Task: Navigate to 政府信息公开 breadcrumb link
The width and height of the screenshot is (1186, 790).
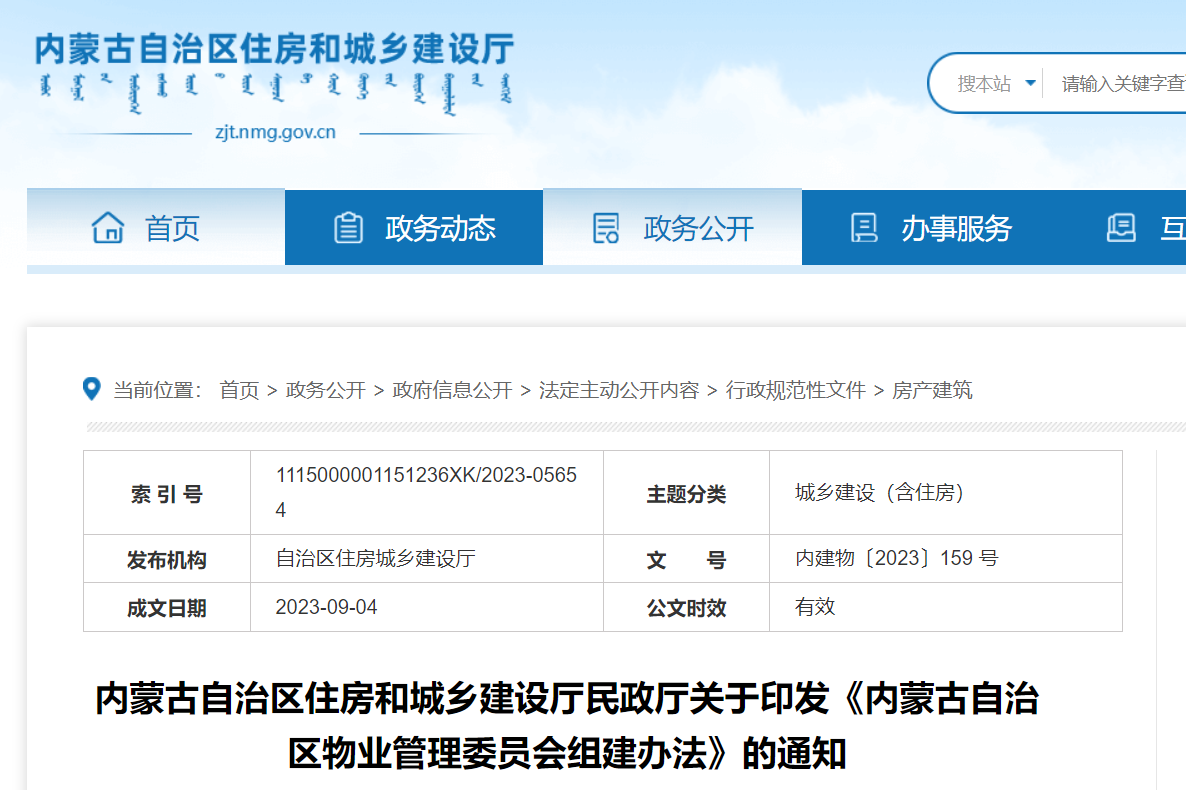Action: click(x=452, y=390)
